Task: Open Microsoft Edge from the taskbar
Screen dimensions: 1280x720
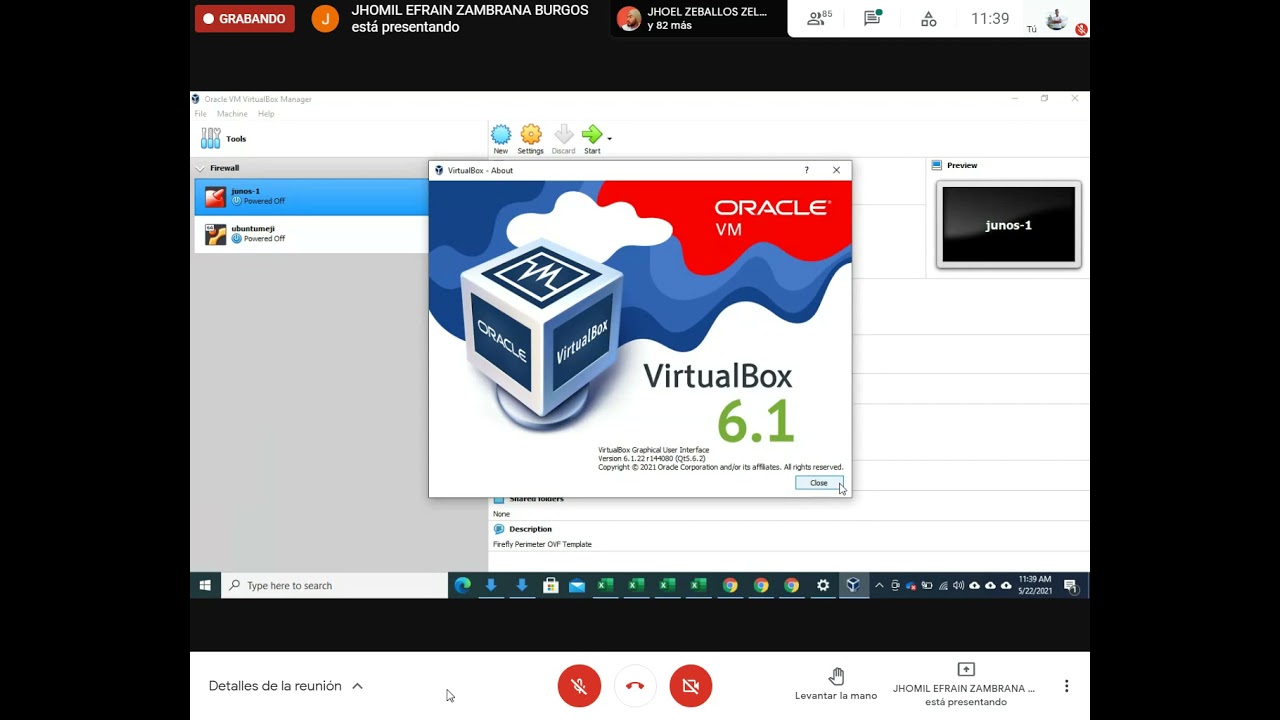Action: click(462, 586)
